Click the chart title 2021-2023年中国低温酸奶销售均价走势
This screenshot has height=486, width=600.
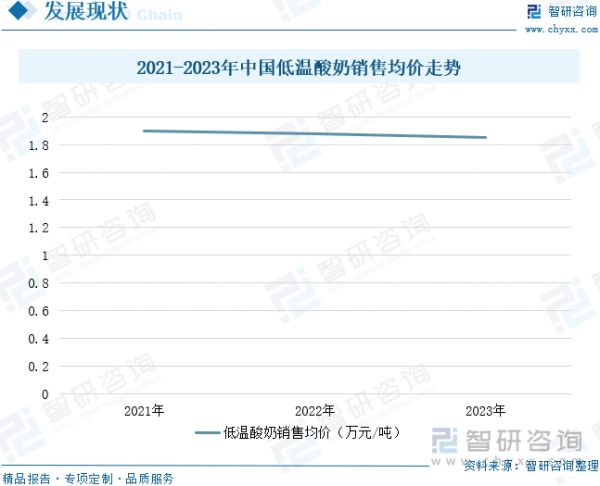click(298, 68)
